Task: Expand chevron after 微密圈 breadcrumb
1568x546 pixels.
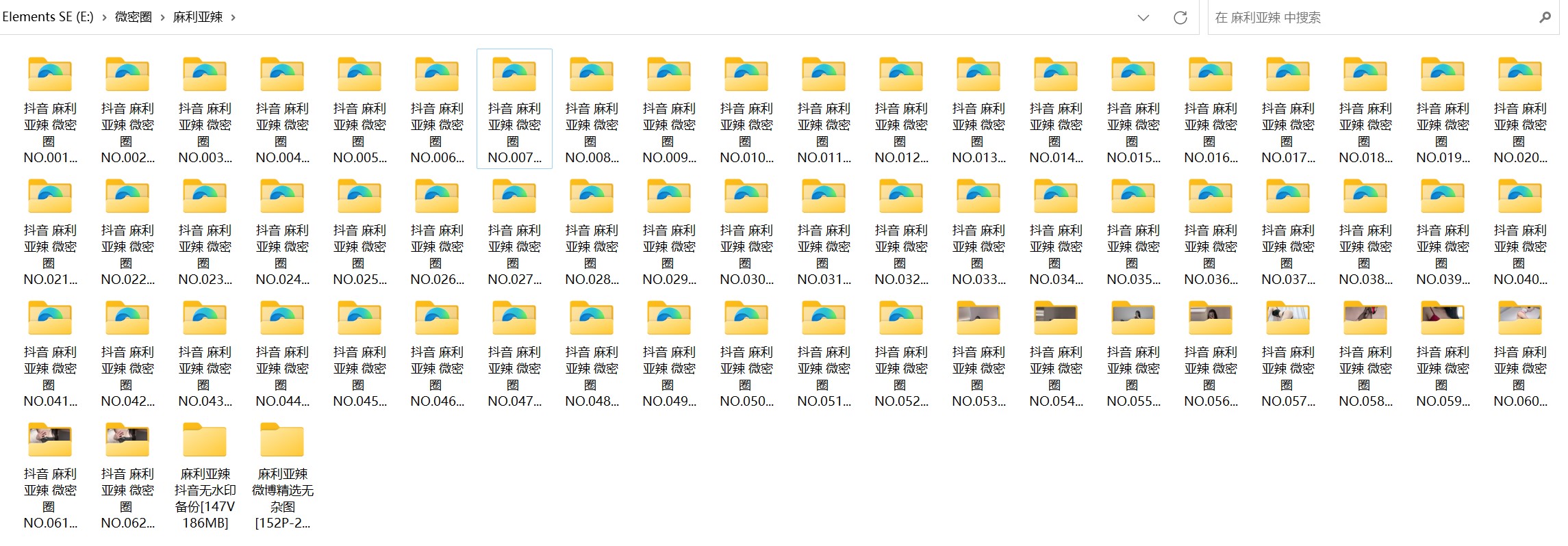Action: coord(162,18)
